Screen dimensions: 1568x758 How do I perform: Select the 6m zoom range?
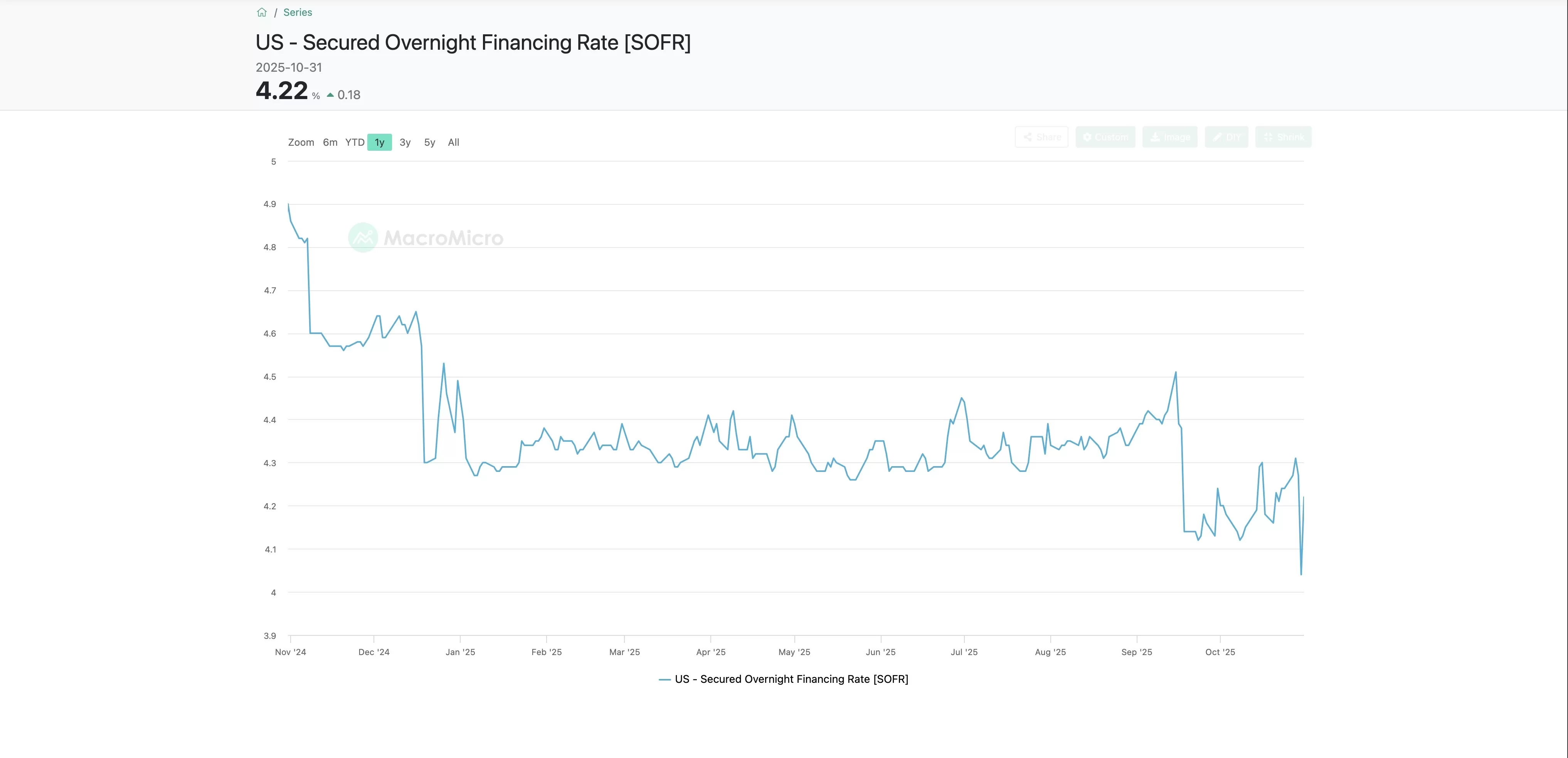pos(330,143)
